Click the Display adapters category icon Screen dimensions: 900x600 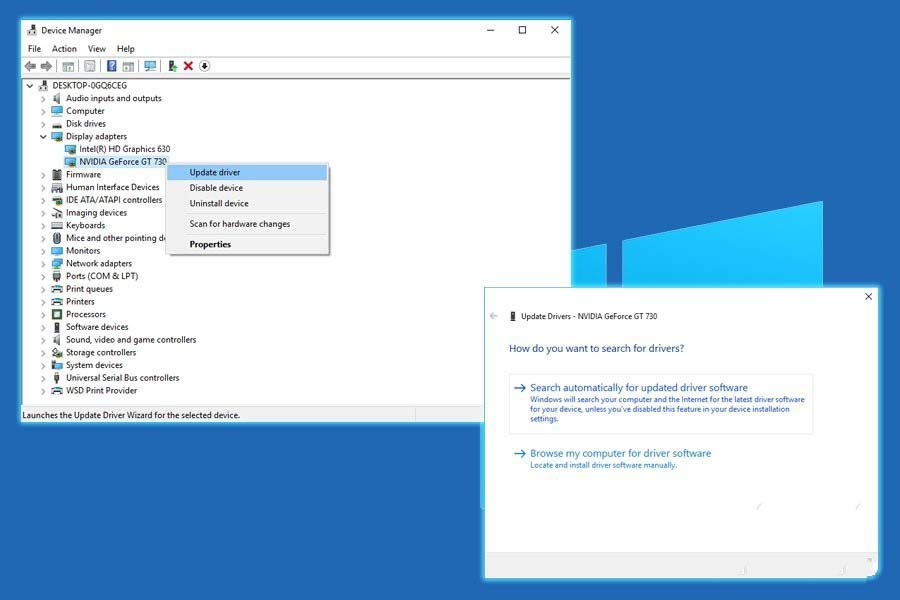57,137
